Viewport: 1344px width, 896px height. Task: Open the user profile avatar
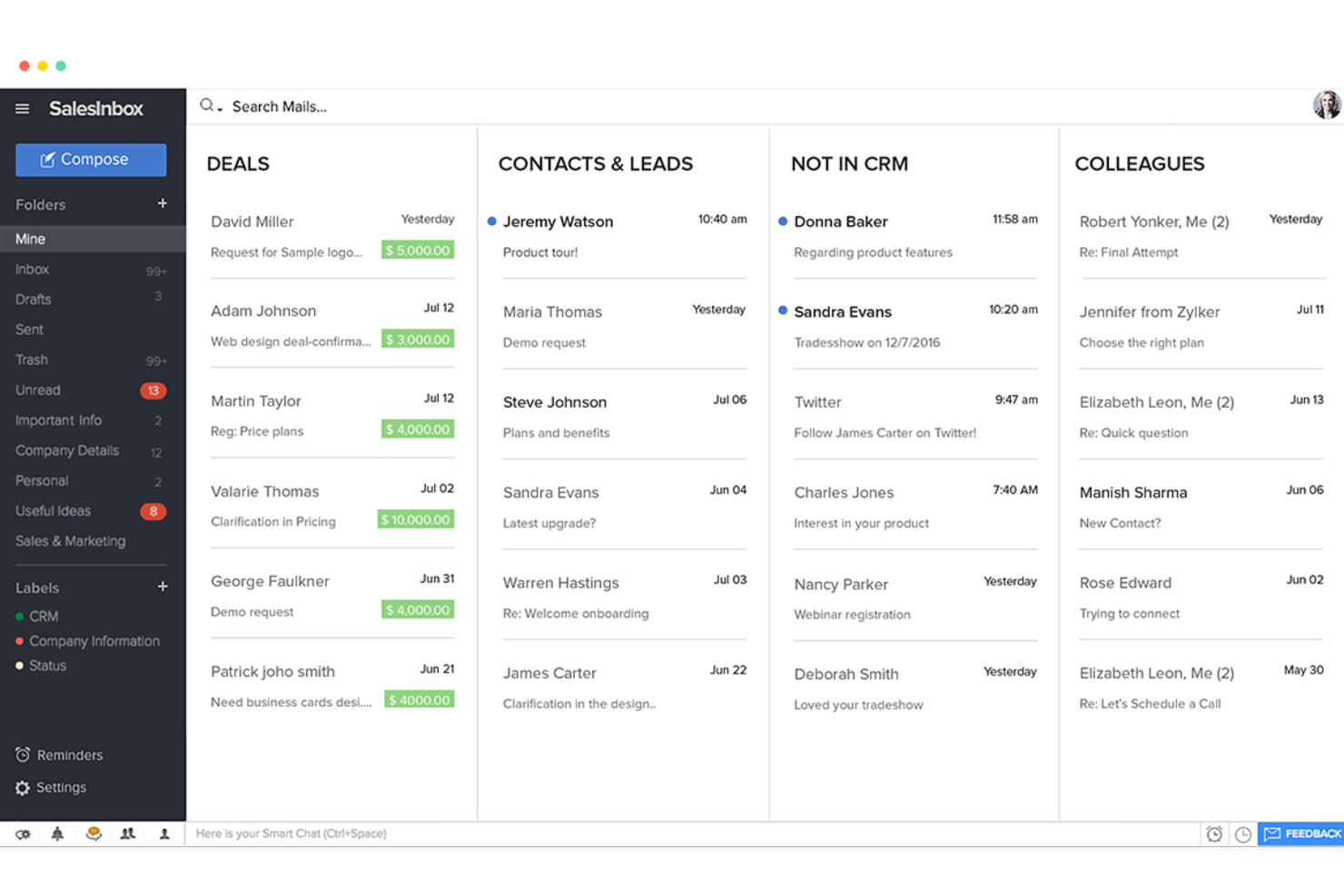pyautogui.click(x=1327, y=105)
